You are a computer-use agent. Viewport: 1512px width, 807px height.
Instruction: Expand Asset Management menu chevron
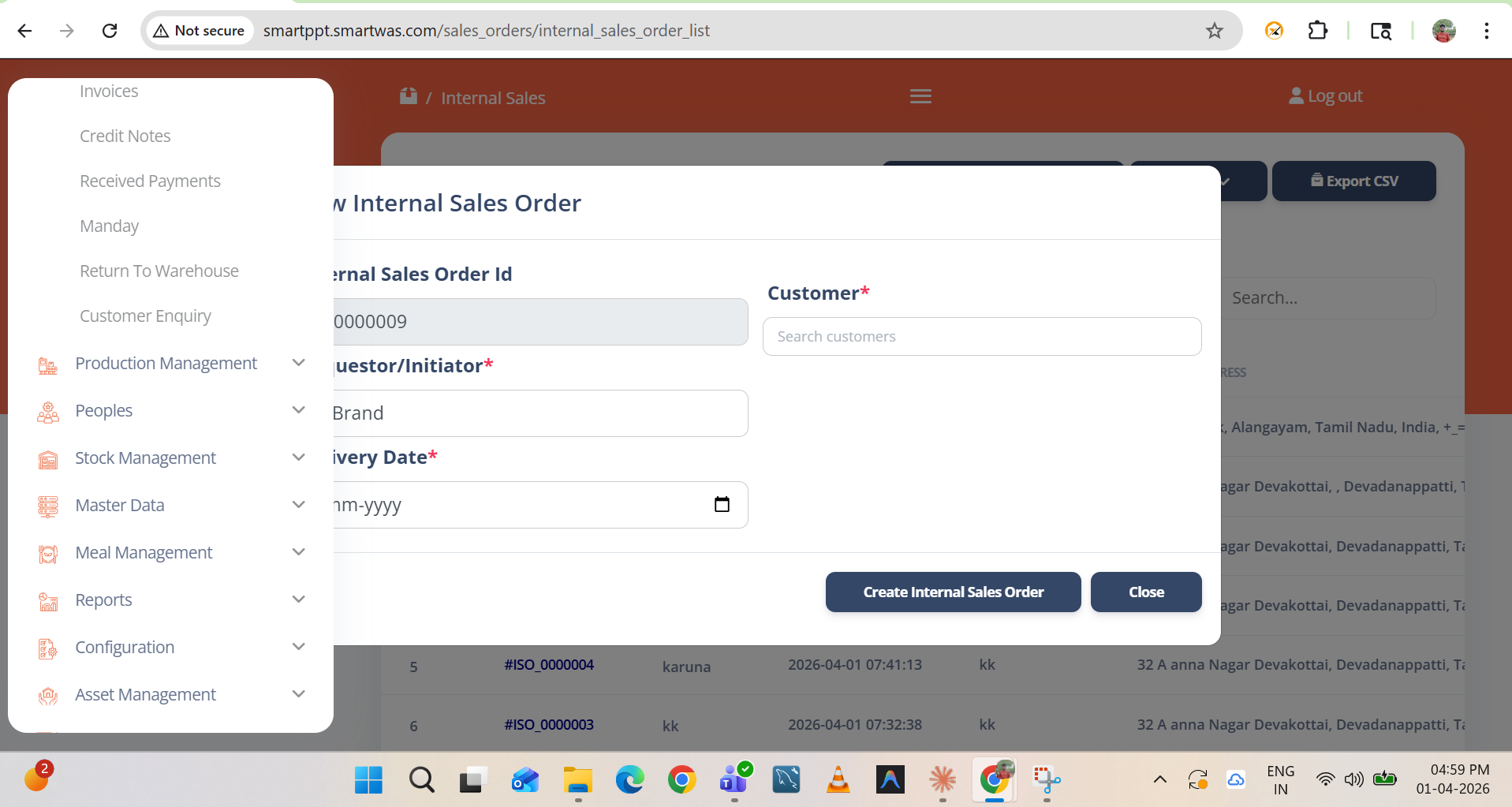click(299, 694)
